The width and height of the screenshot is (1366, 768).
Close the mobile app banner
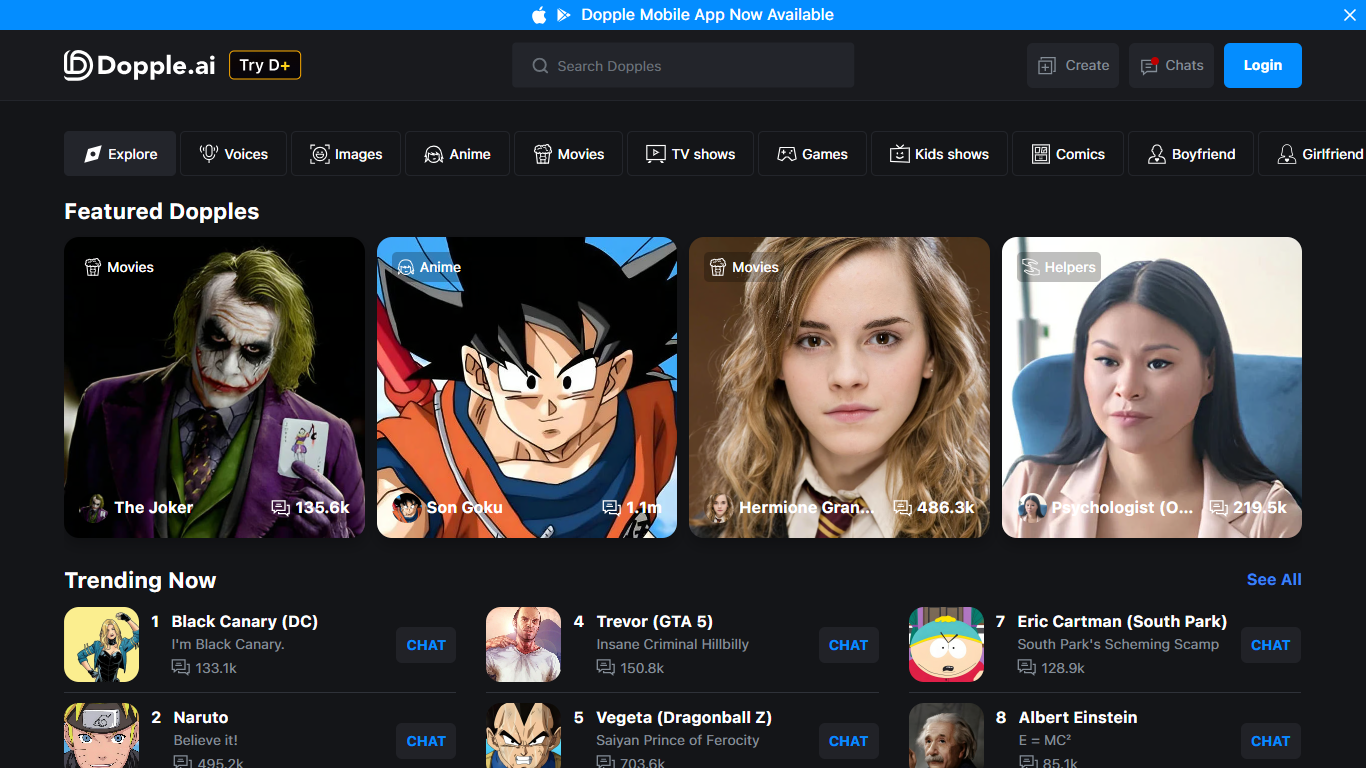(1349, 15)
